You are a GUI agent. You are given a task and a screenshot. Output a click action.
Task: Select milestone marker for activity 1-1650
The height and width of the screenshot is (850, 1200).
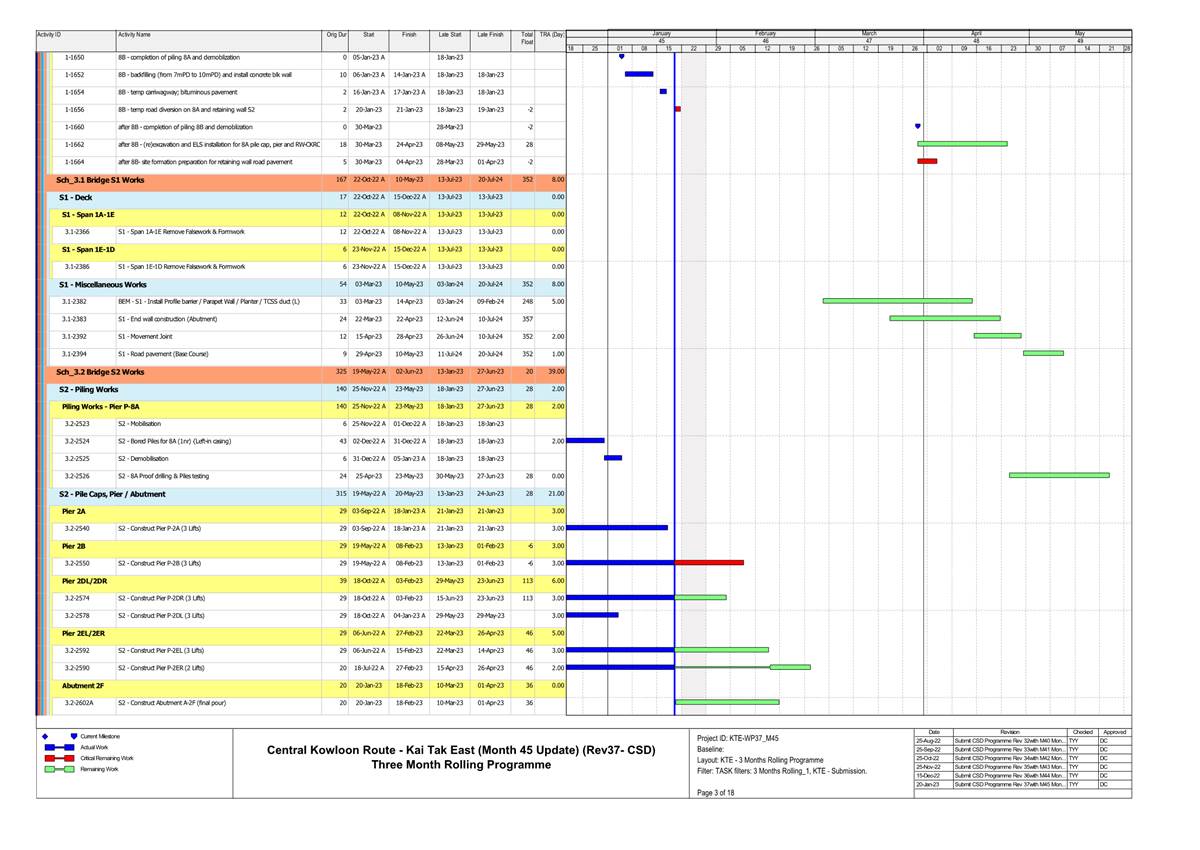[621, 57]
